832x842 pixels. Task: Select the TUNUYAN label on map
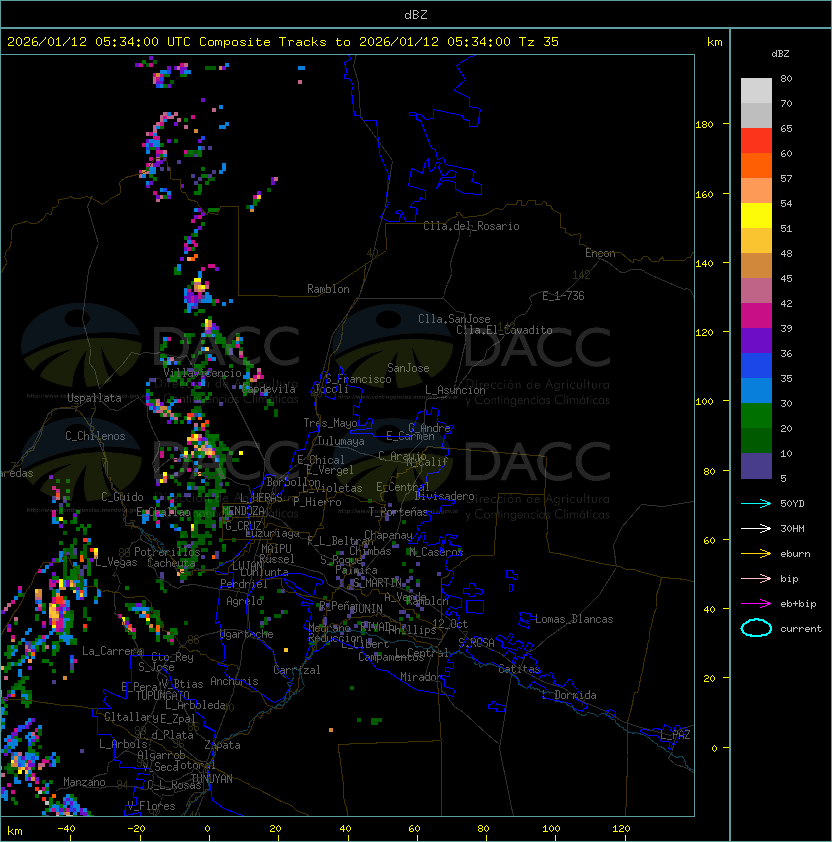(x=212, y=779)
